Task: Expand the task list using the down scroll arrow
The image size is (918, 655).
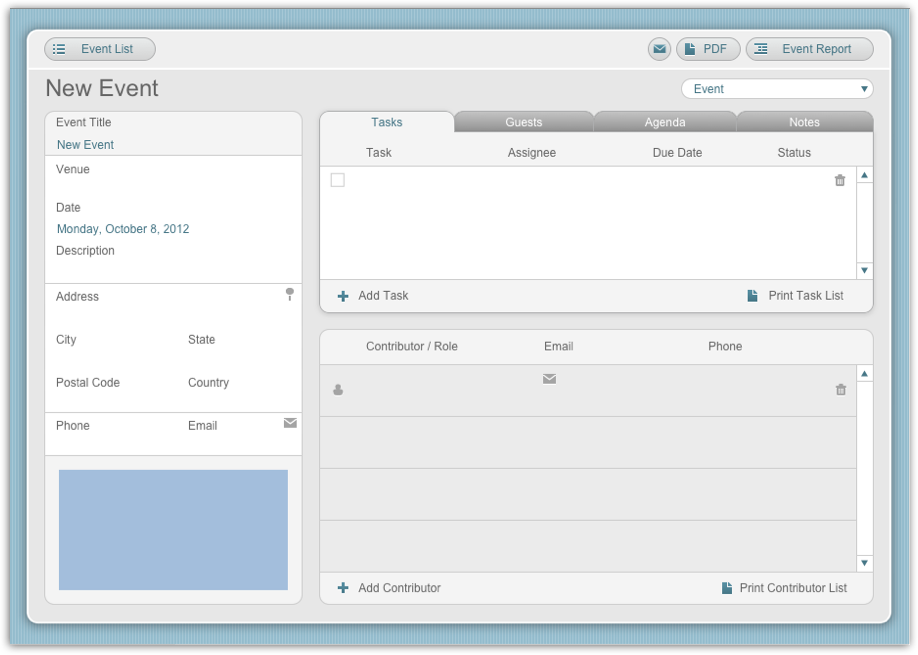Action: click(x=862, y=270)
